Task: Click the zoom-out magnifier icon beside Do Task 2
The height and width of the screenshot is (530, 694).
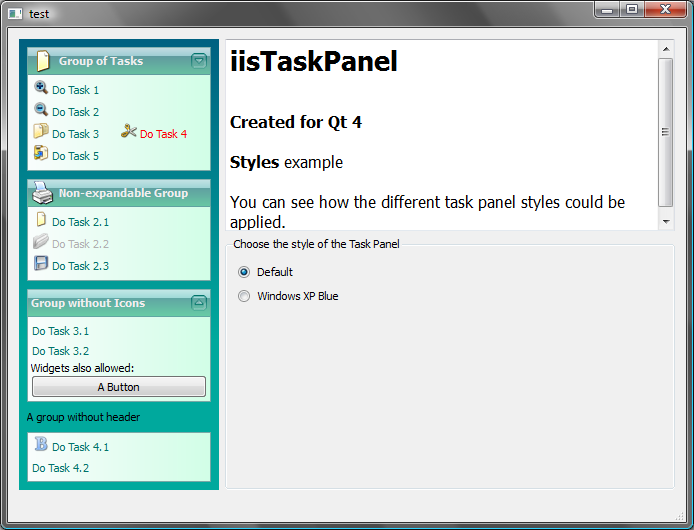Action: [x=41, y=109]
